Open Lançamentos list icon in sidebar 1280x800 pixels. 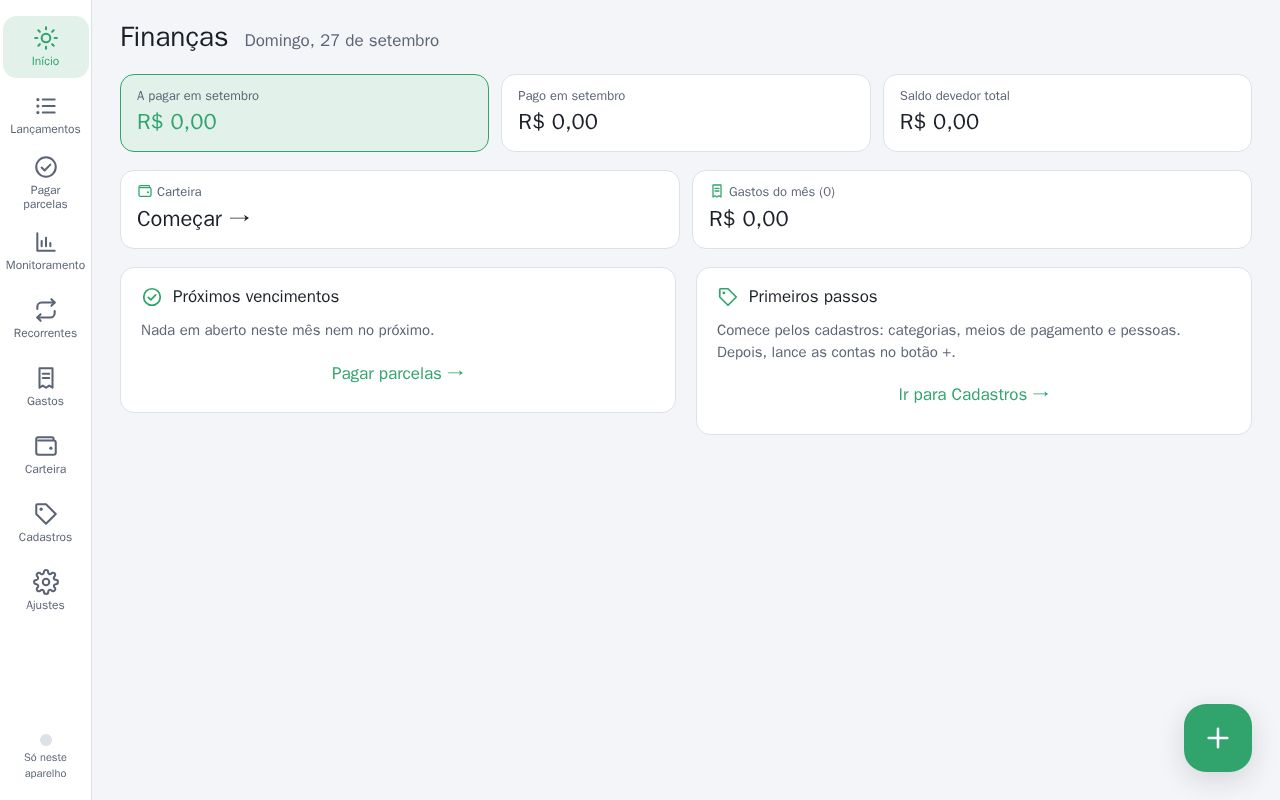point(46,106)
